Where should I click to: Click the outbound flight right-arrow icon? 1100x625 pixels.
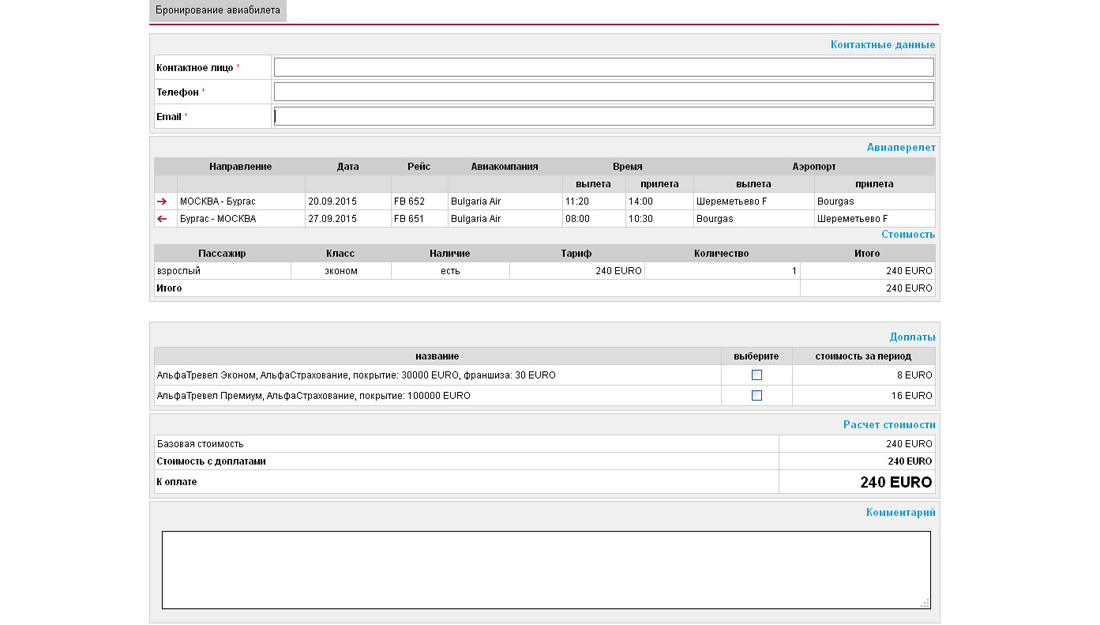click(162, 202)
